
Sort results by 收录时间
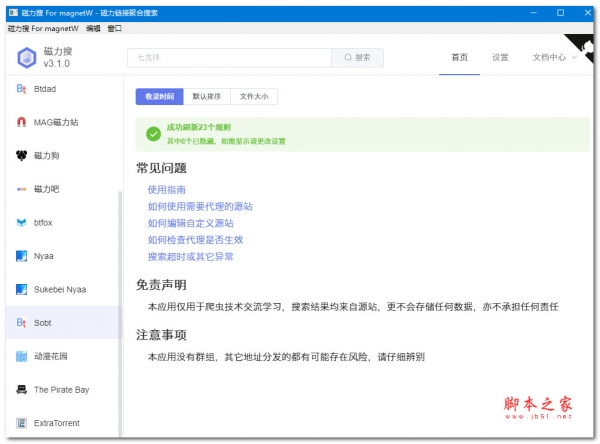pos(160,97)
